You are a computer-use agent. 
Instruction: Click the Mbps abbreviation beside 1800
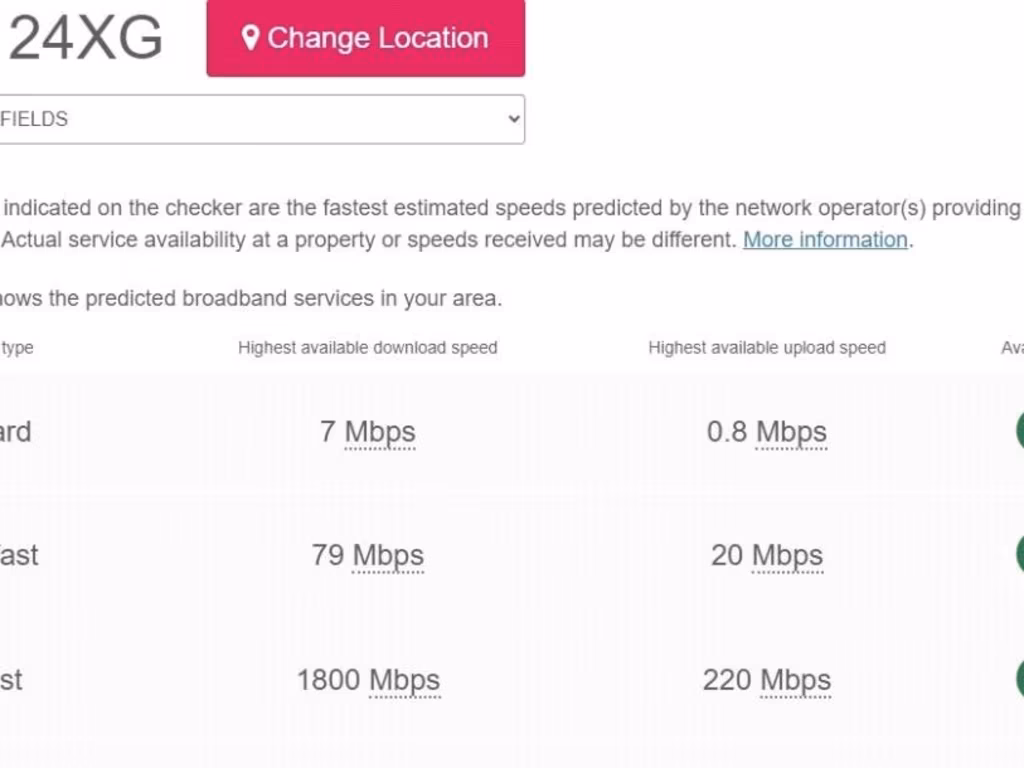(x=404, y=680)
